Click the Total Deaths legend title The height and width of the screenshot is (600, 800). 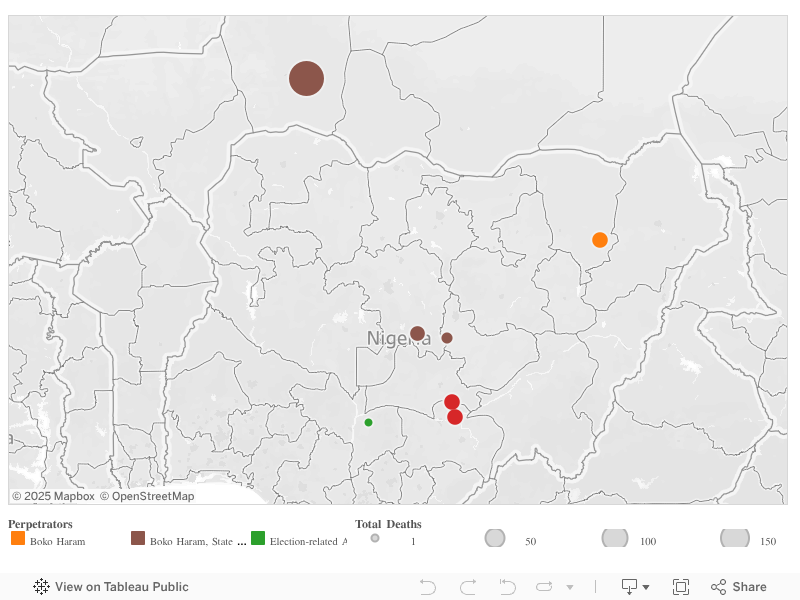point(388,524)
